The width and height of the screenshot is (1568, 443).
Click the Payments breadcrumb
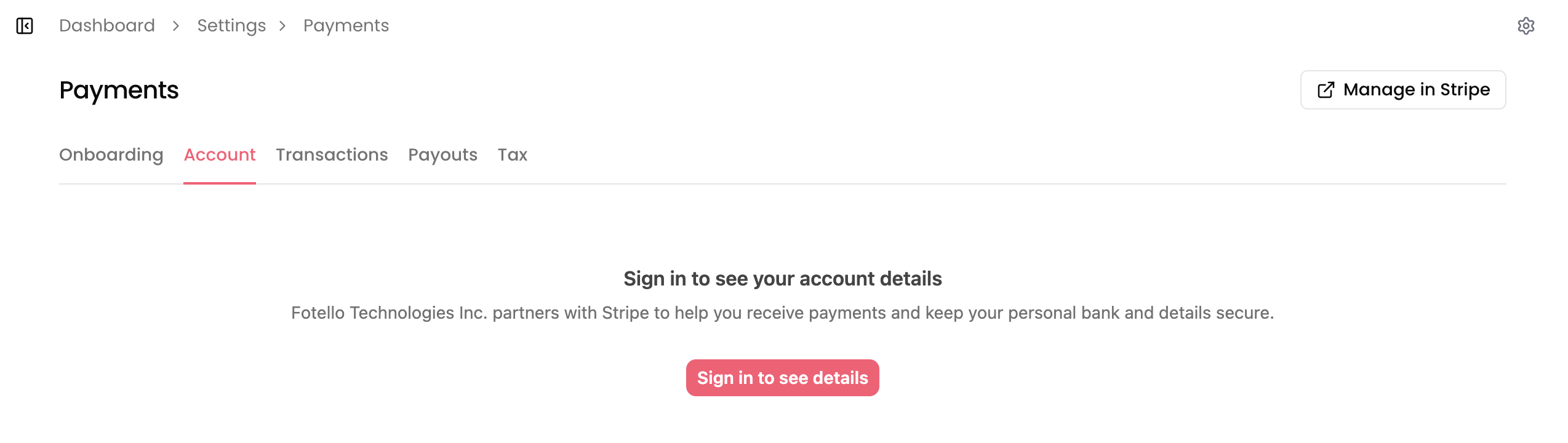pos(346,26)
